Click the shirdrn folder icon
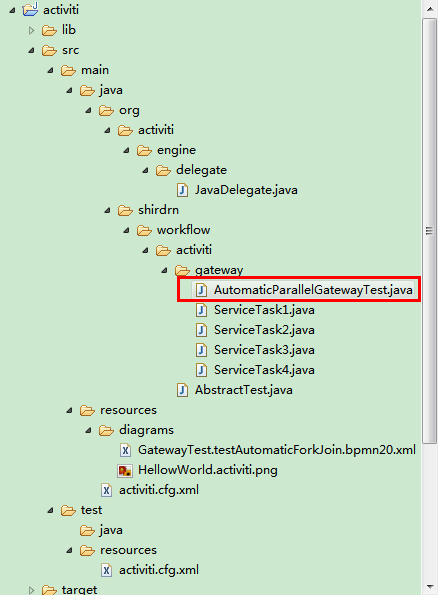The width and height of the screenshot is (445, 595). point(125,210)
